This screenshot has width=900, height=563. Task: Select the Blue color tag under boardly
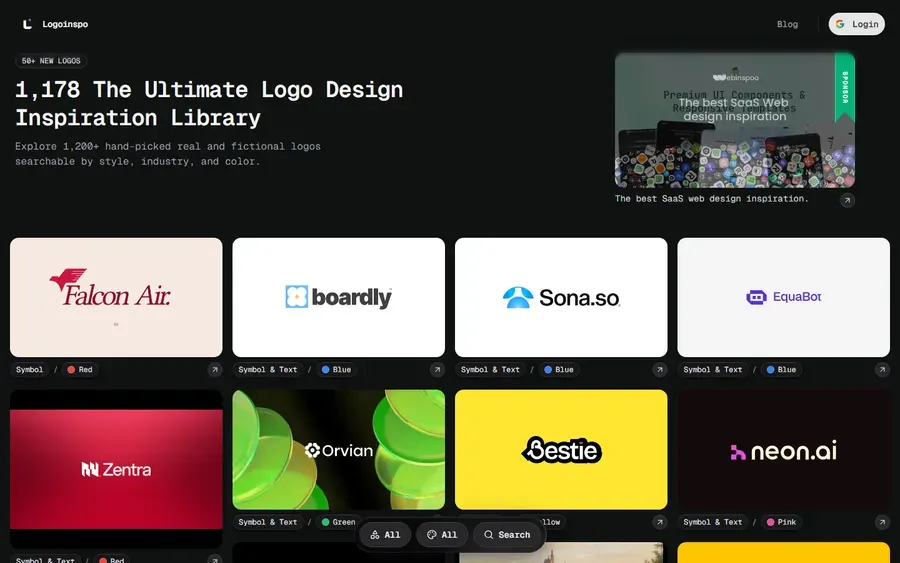pos(336,370)
